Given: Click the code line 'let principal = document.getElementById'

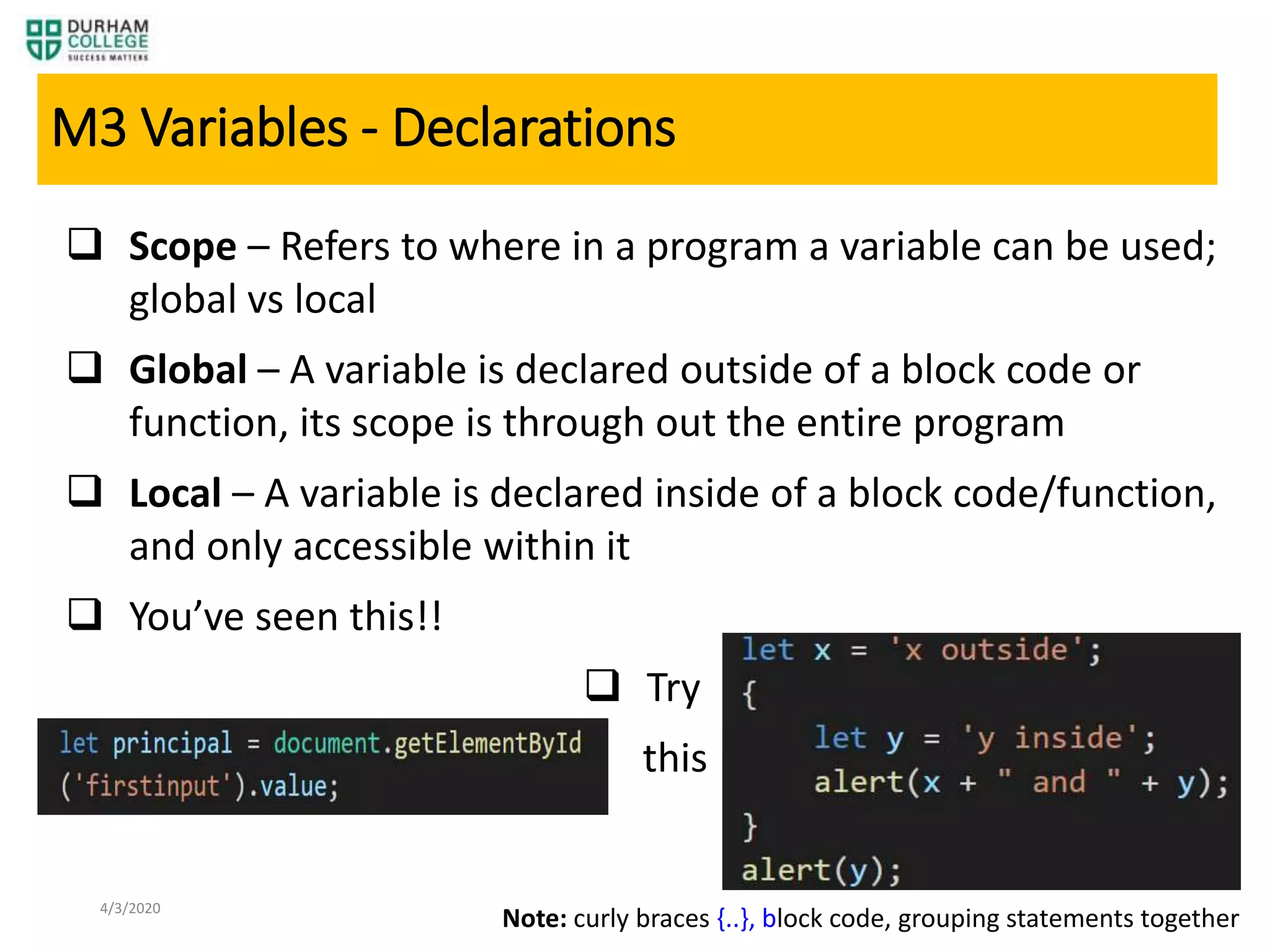Looking at the screenshot, I should point(321,743).
